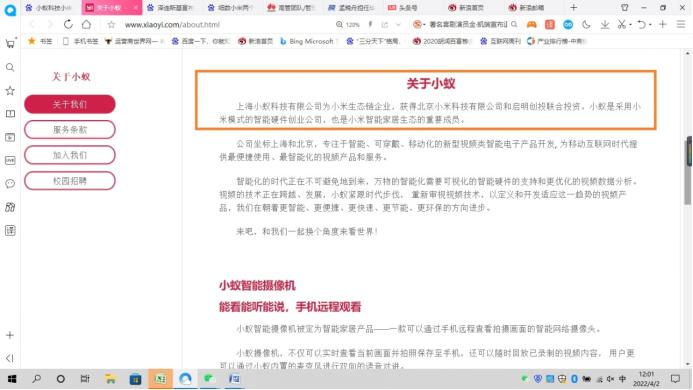Screen dimensions: 693x390
Task: Reload the page with the refresh icon
Action: 68,24
